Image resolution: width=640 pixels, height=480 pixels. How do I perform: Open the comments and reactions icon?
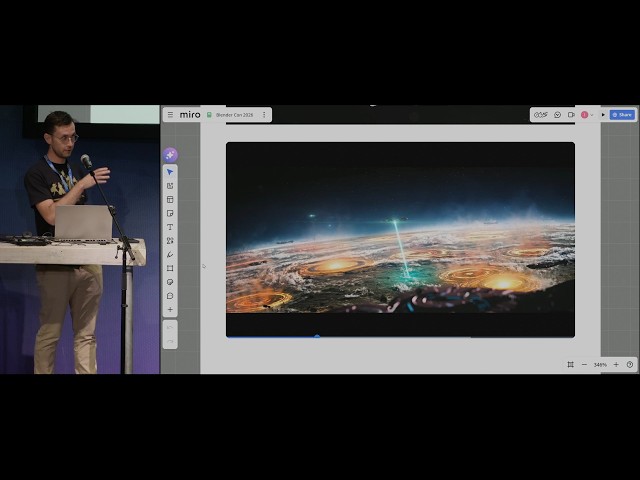point(558,115)
